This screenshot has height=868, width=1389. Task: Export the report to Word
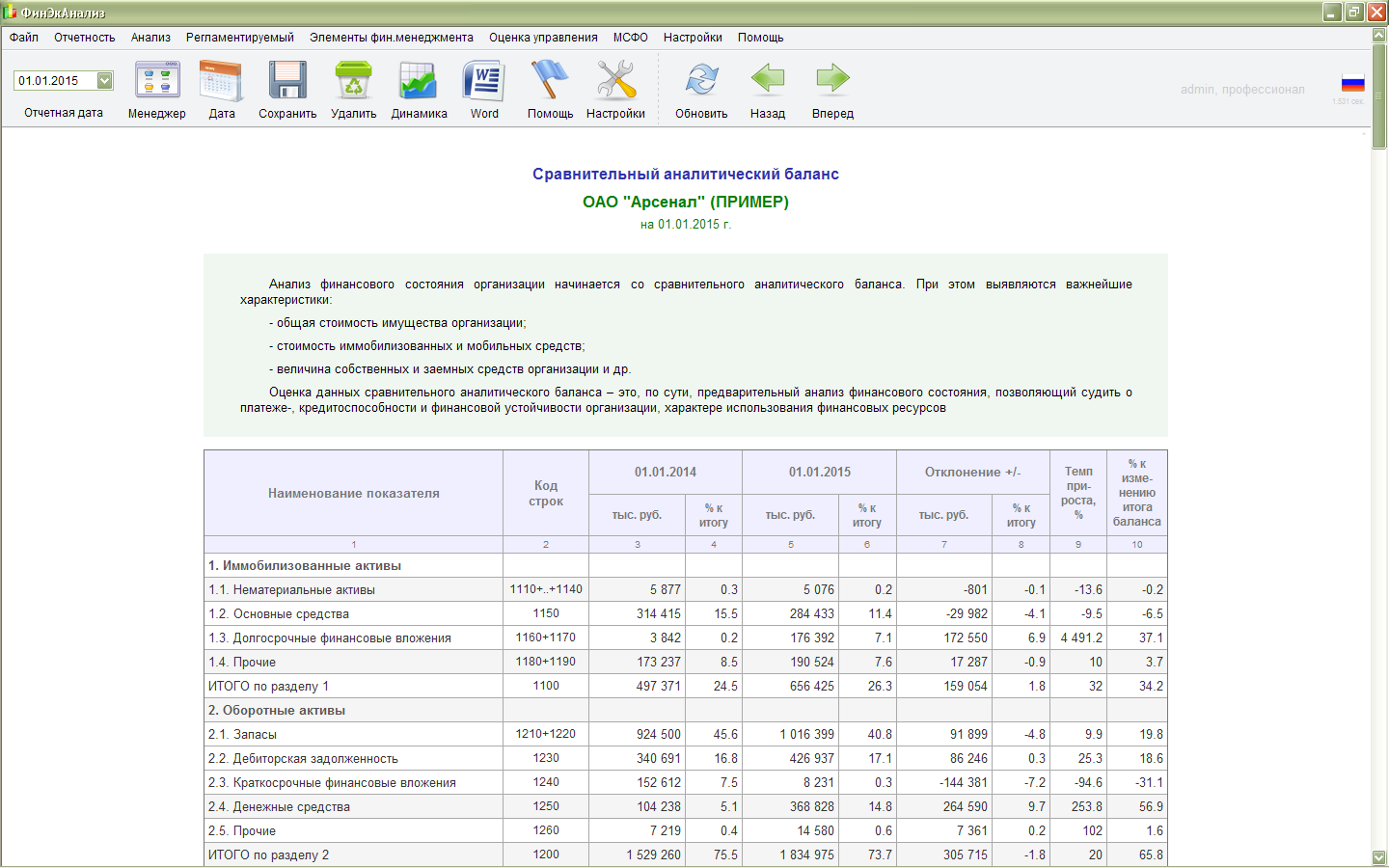(x=484, y=81)
